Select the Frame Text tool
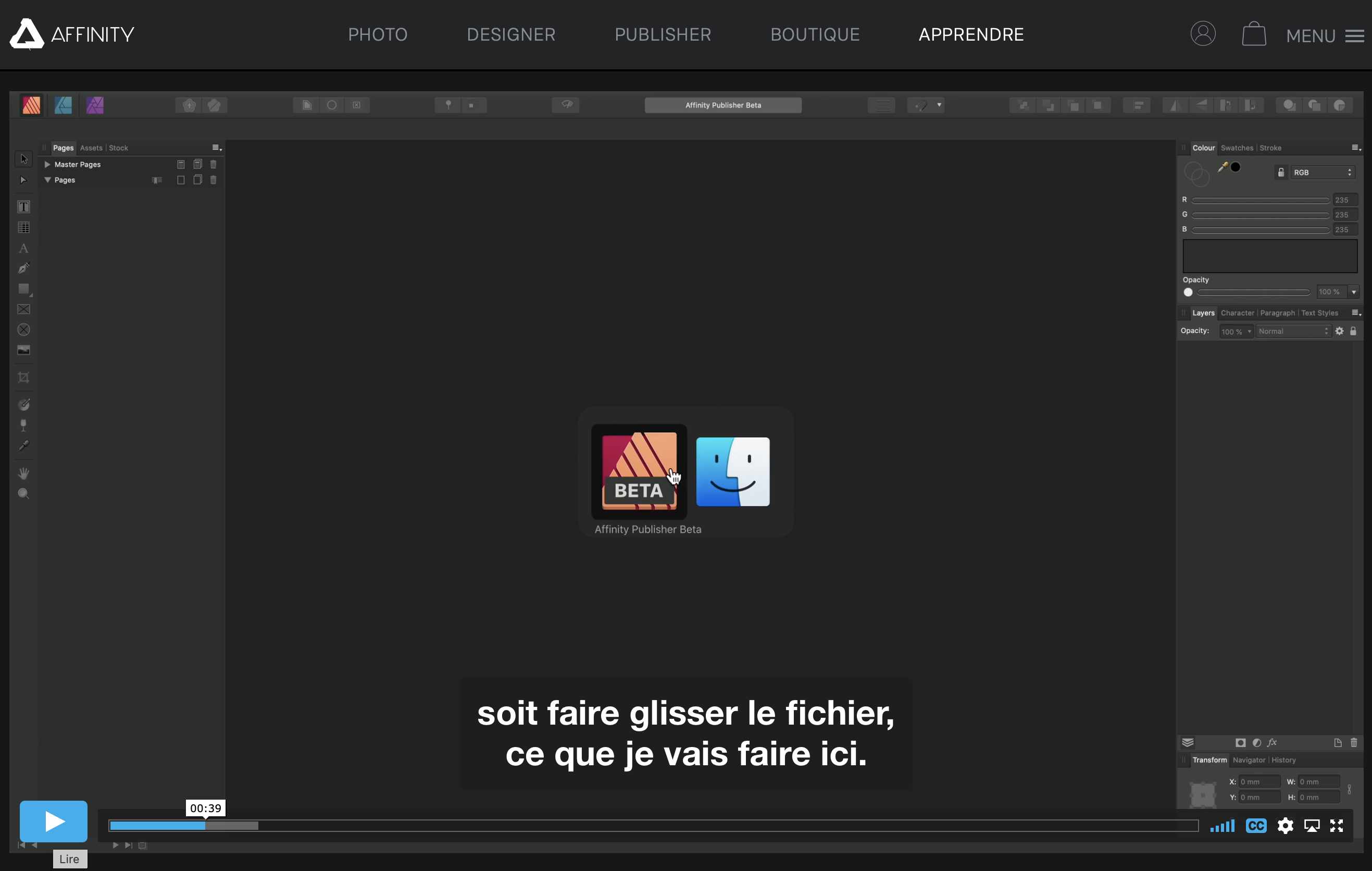Image resolution: width=1372 pixels, height=871 pixels. coord(23,207)
